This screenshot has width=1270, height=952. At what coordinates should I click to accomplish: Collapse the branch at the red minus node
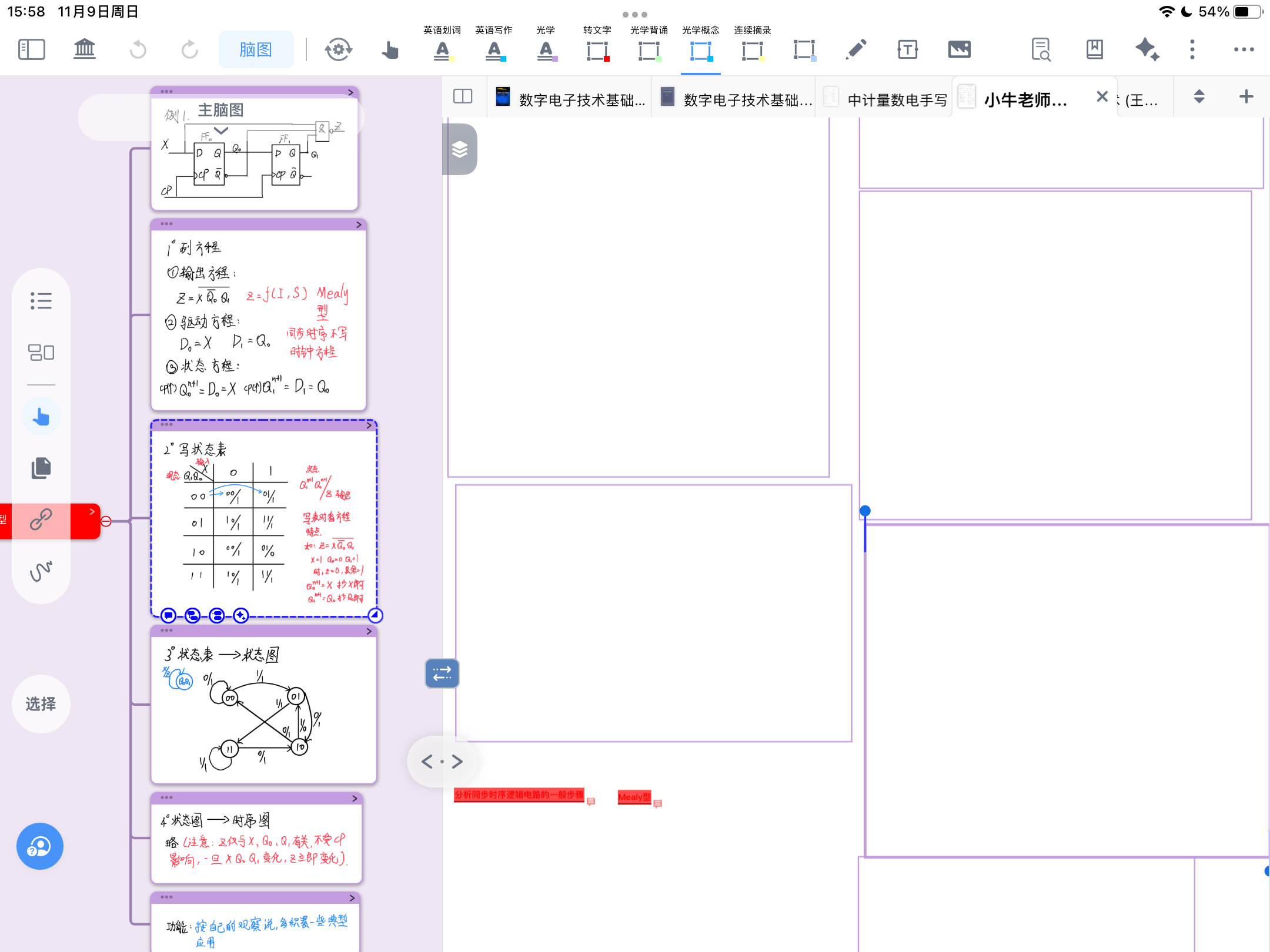click(x=106, y=521)
